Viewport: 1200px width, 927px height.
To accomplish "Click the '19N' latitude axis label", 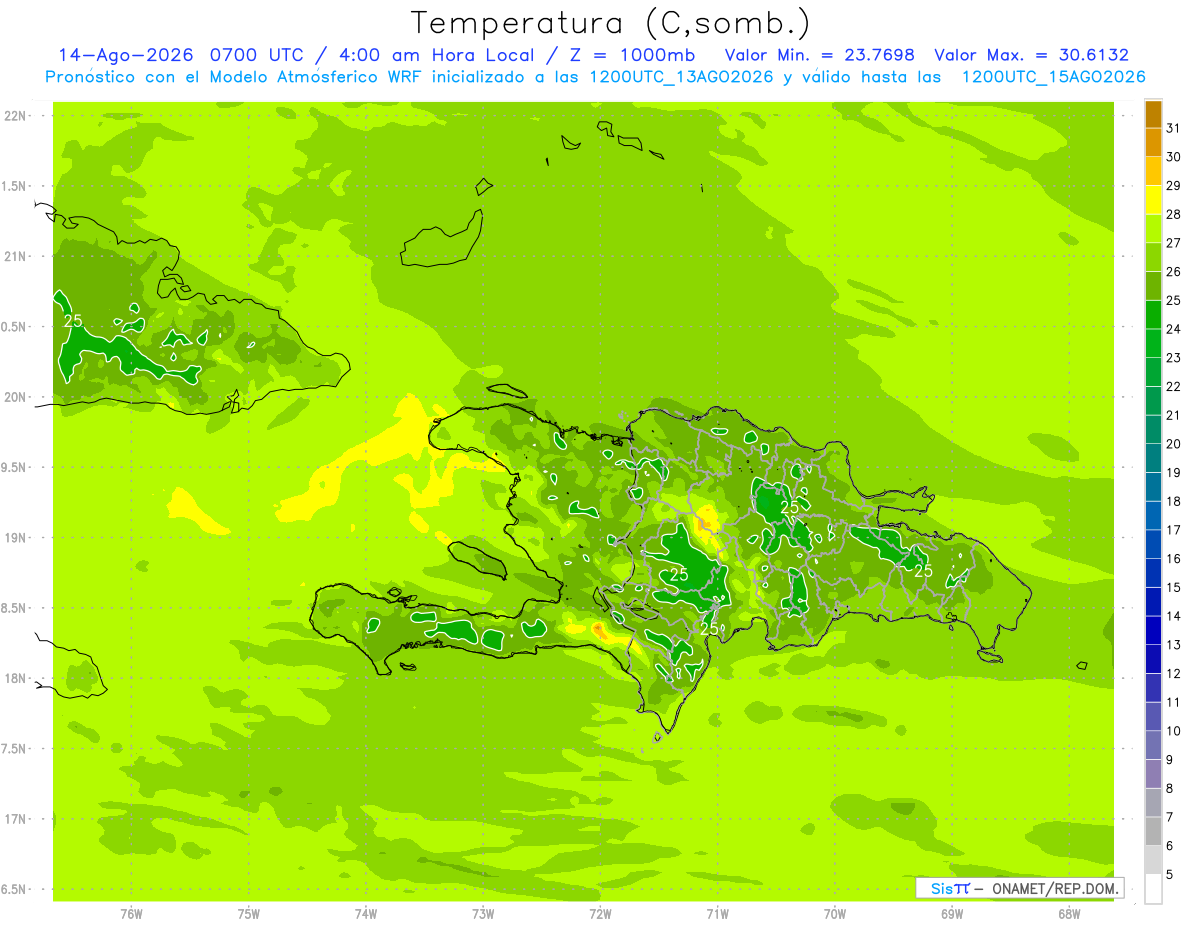I will click(x=15, y=538).
